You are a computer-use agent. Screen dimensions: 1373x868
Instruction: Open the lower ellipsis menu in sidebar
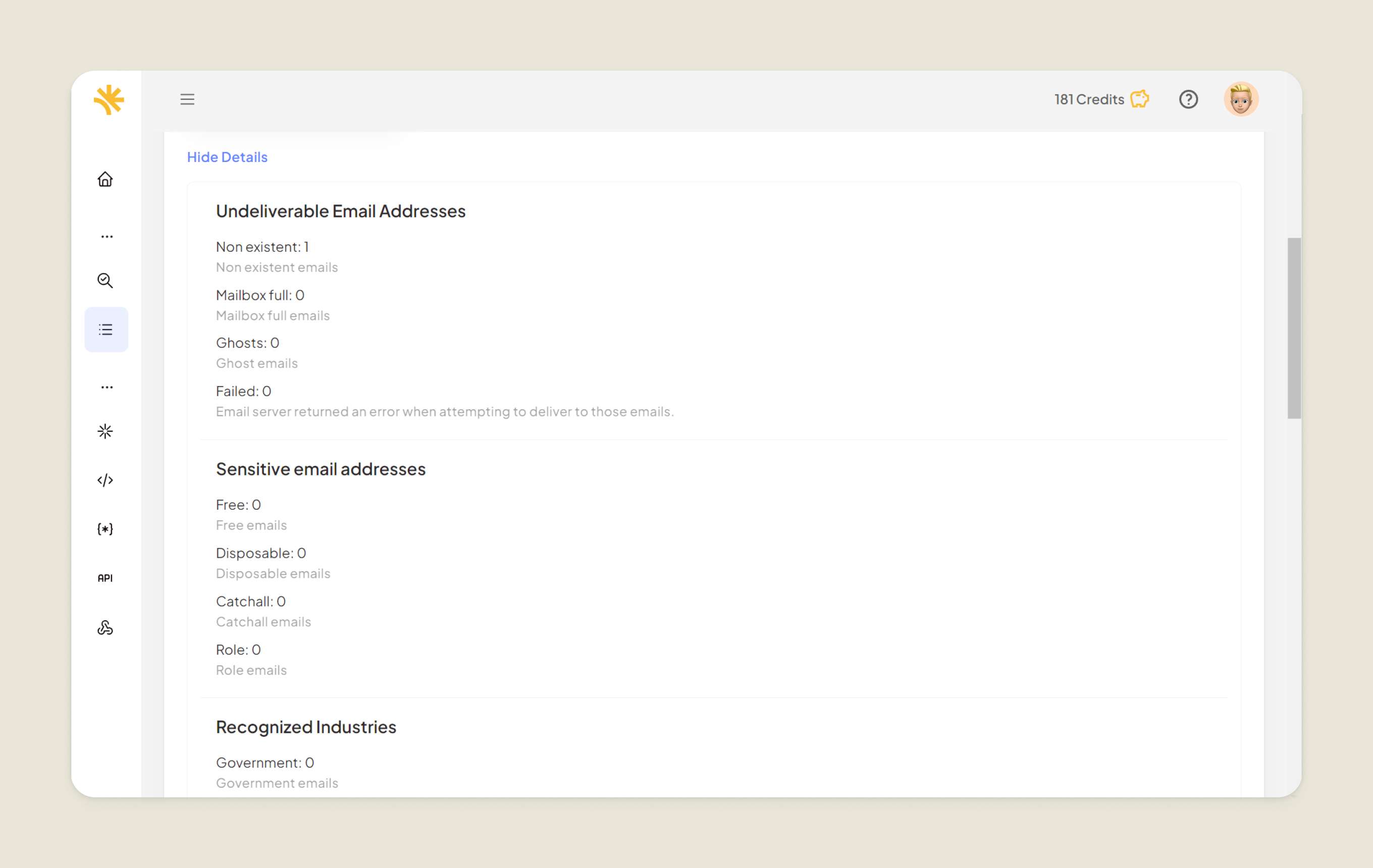(106, 387)
